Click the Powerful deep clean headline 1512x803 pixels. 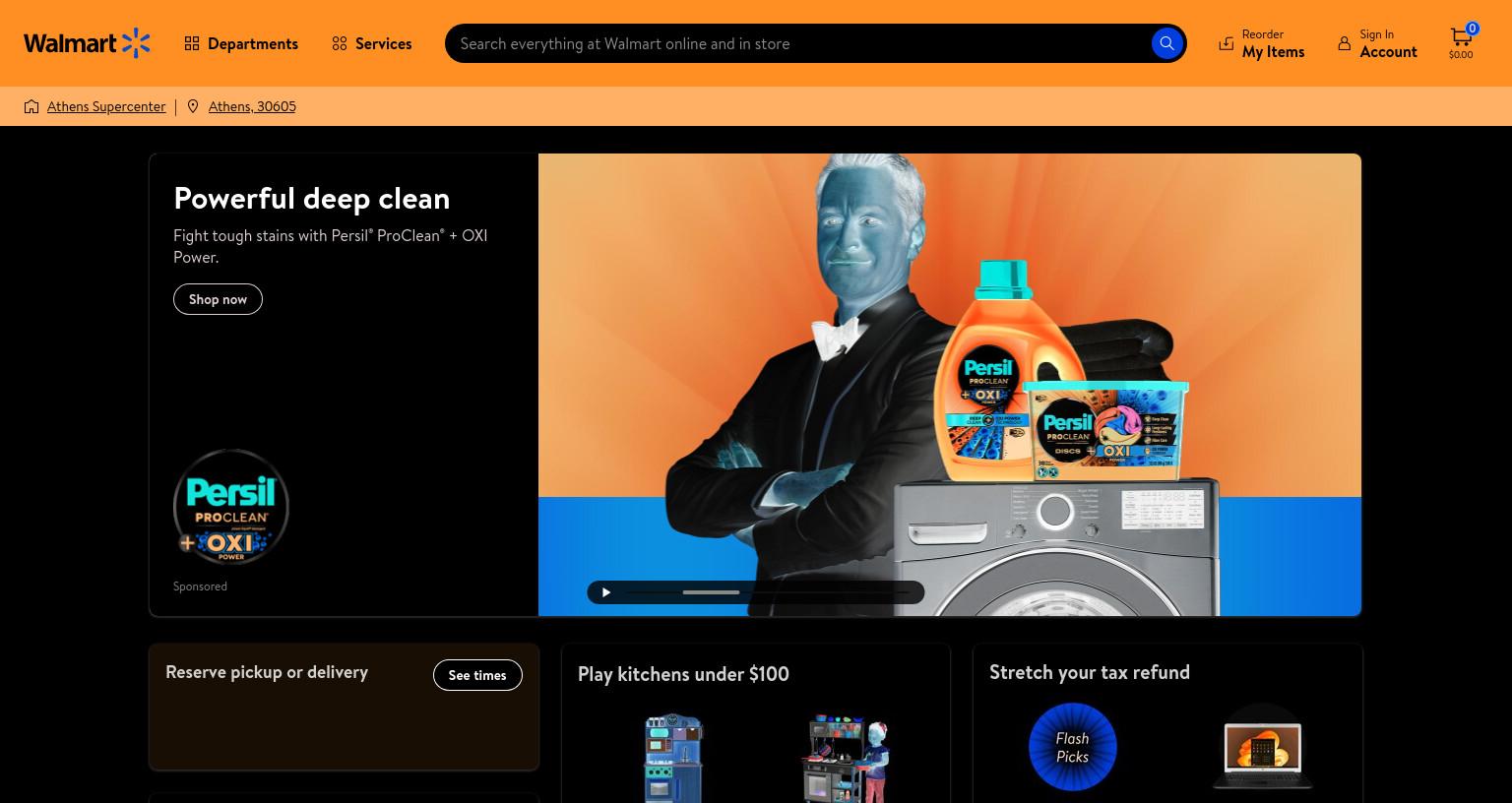click(312, 198)
